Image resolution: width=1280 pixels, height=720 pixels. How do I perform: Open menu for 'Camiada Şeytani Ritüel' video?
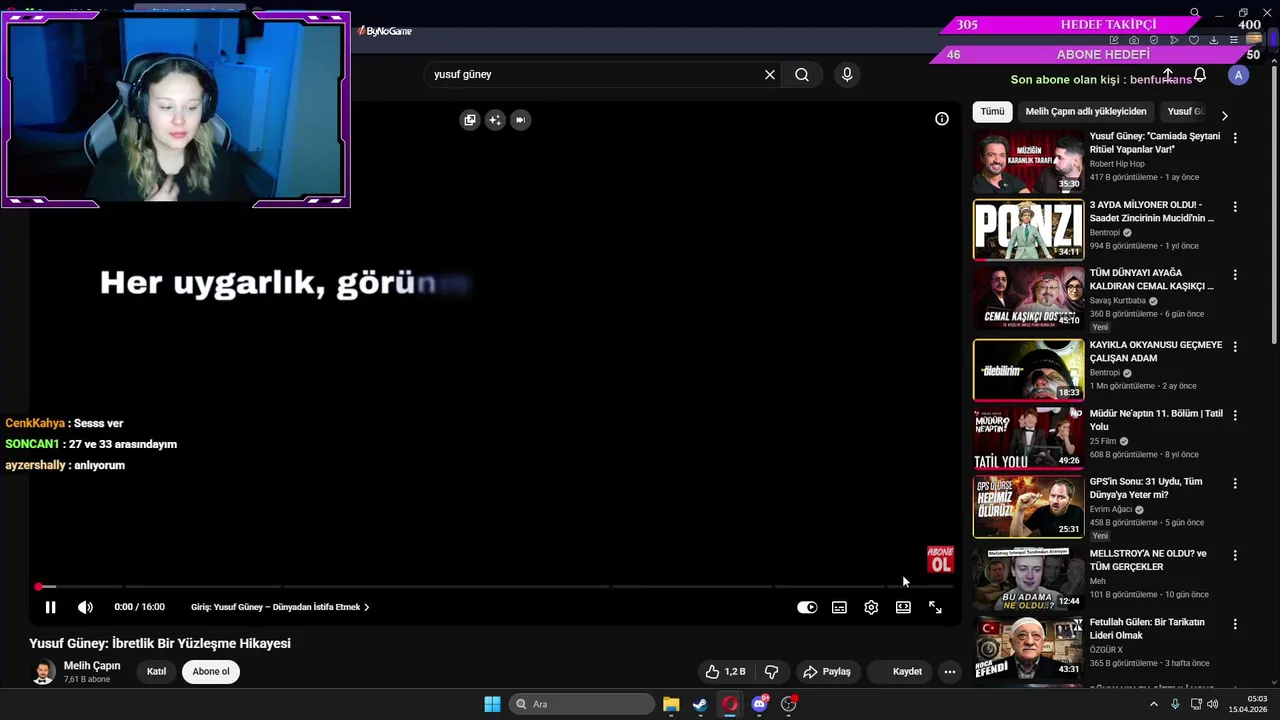[1235, 138]
